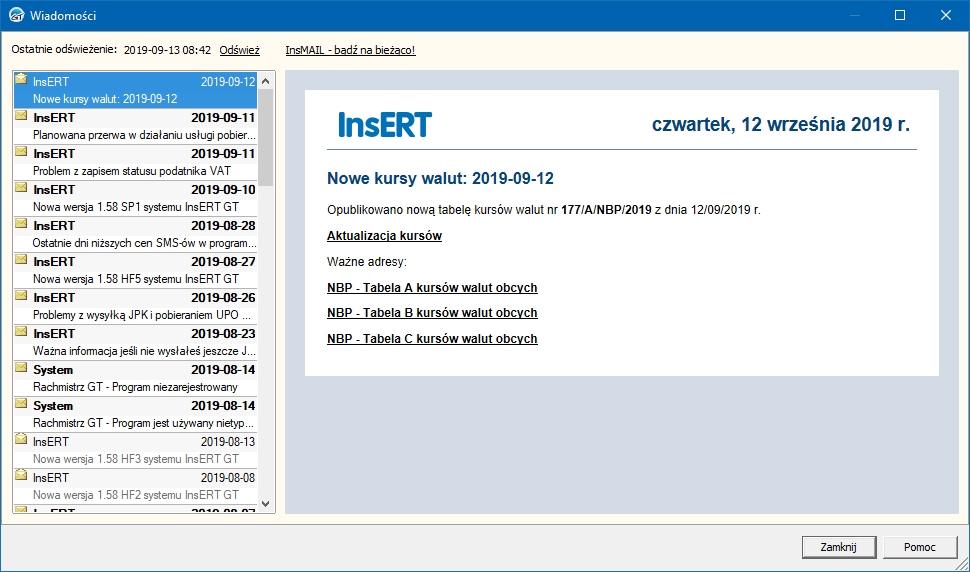Click date 2019-08-28 in message list
This screenshot has height=572, width=970.
pyautogui.click(x=223, y=226)
